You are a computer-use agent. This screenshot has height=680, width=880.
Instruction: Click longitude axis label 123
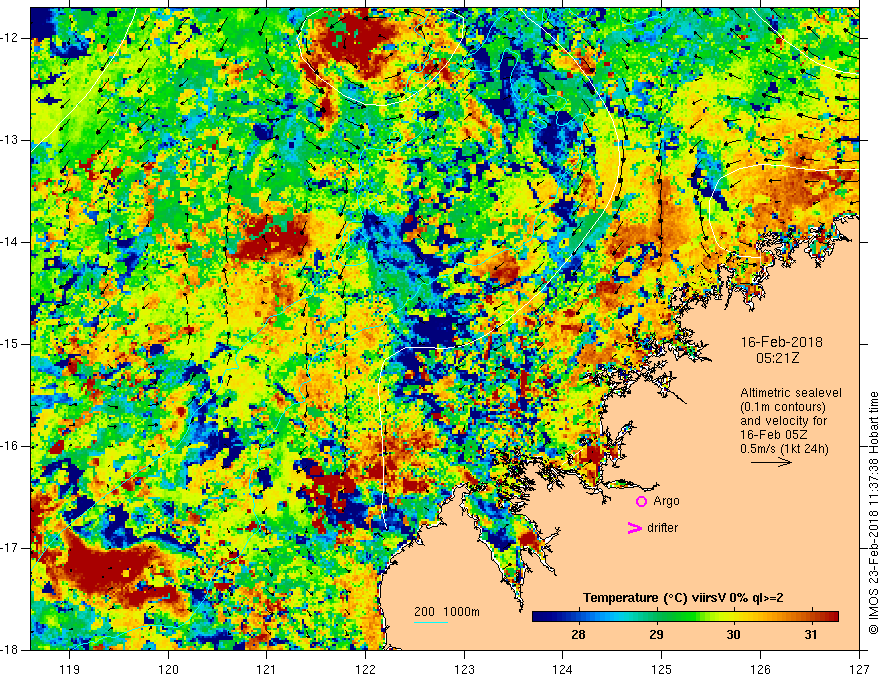point(464,669)
